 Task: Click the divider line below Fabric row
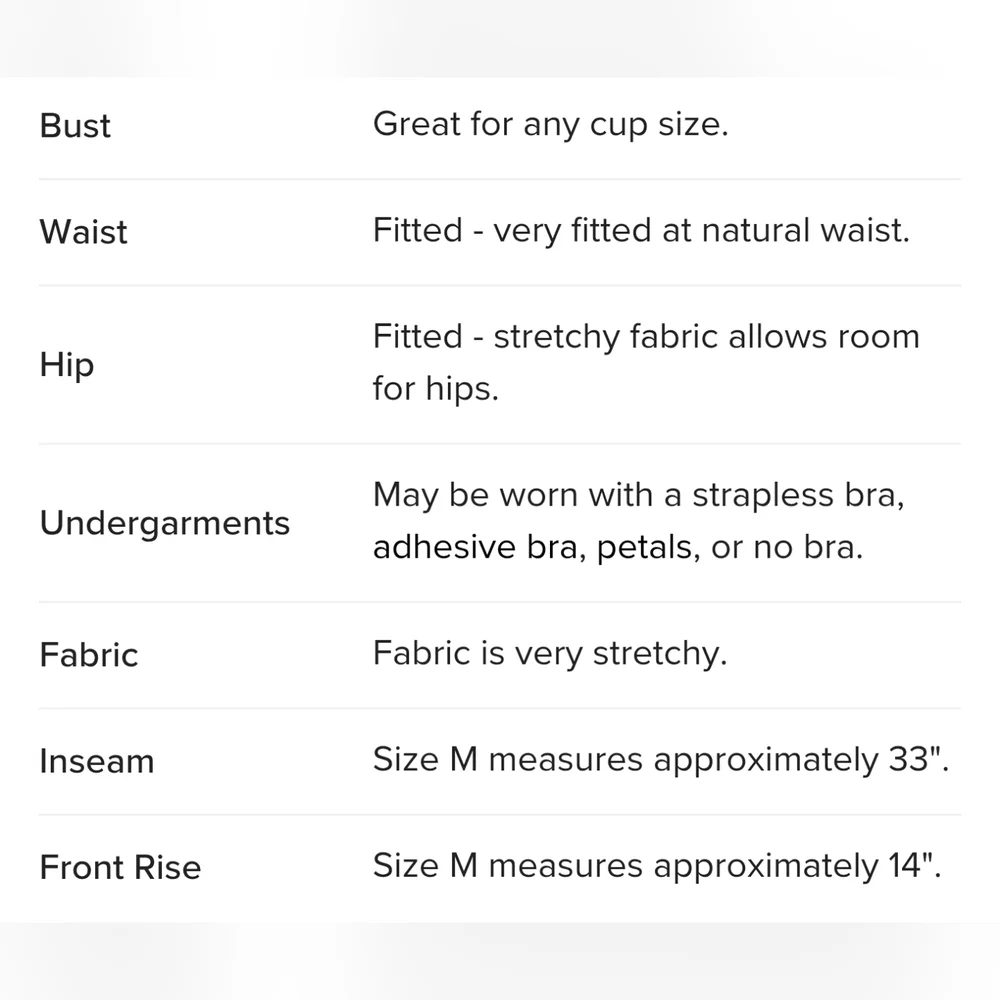click(500, 708)
